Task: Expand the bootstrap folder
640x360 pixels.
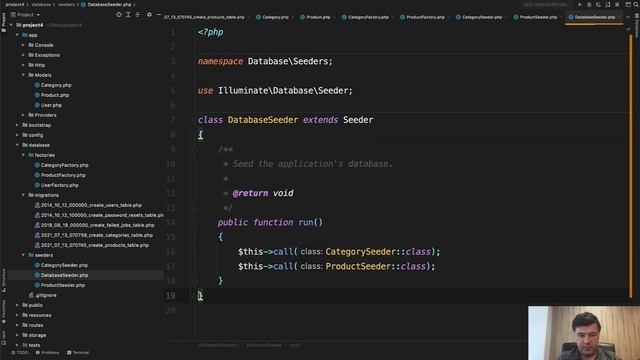Action: click(17, 125)
